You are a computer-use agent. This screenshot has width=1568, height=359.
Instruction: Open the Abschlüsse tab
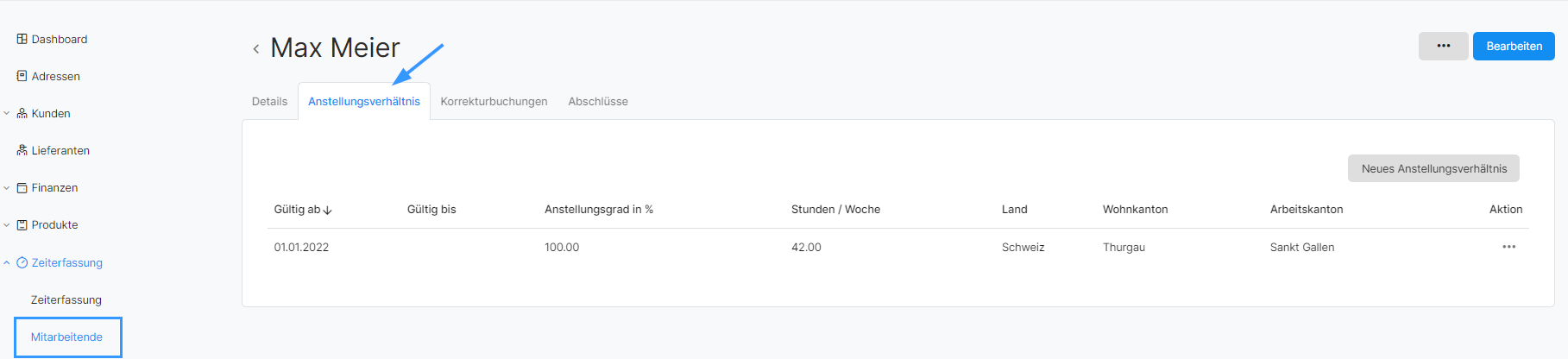pos(598,101)
